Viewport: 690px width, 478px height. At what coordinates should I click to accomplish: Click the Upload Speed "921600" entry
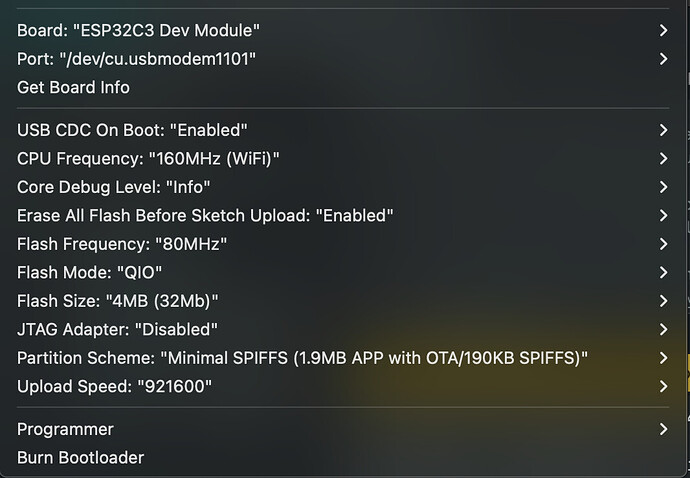click(x=115, y=386)
